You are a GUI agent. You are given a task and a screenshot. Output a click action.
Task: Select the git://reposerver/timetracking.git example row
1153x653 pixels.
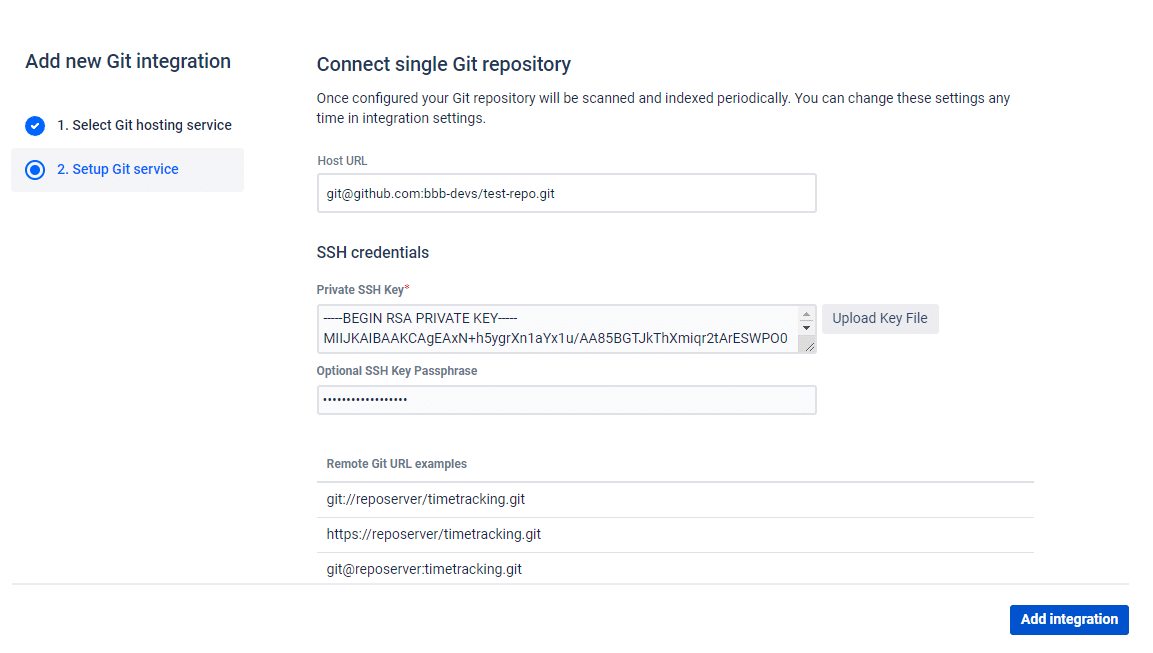(x=425, y=499)
